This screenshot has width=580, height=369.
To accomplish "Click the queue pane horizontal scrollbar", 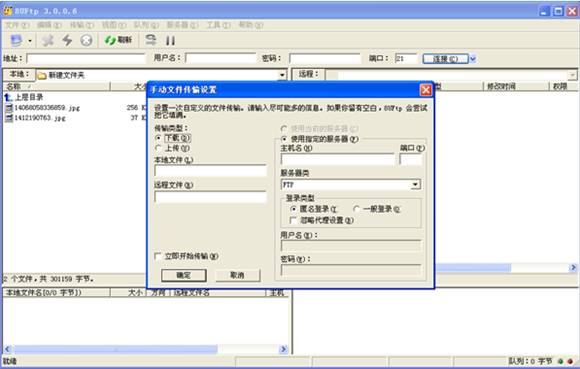I will click(146, 349).
